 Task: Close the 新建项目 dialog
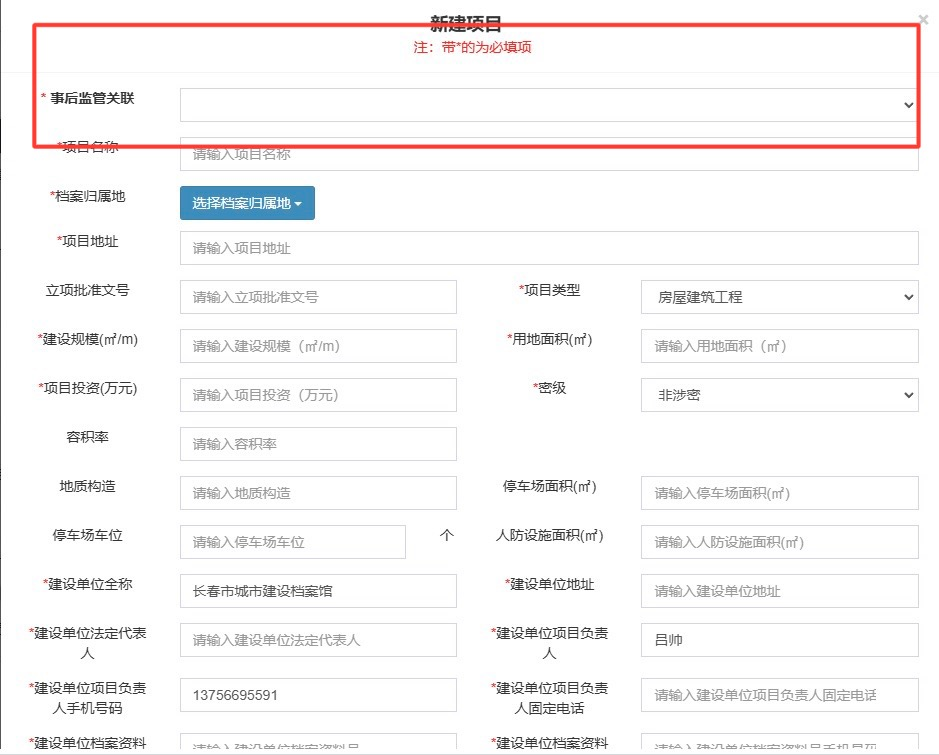[x=922, y=18]
